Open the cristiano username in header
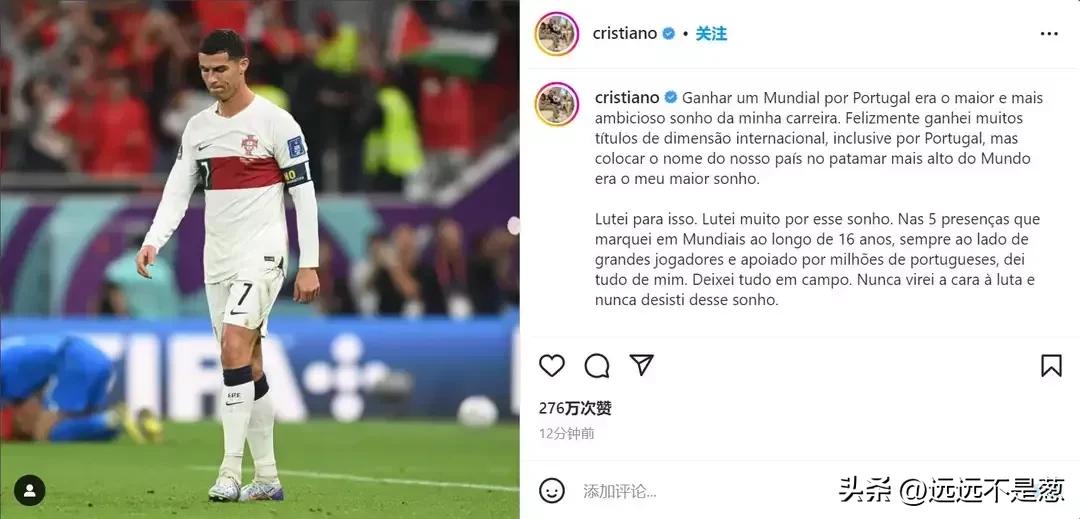1080x519 pixels. (x=625, y=34)
